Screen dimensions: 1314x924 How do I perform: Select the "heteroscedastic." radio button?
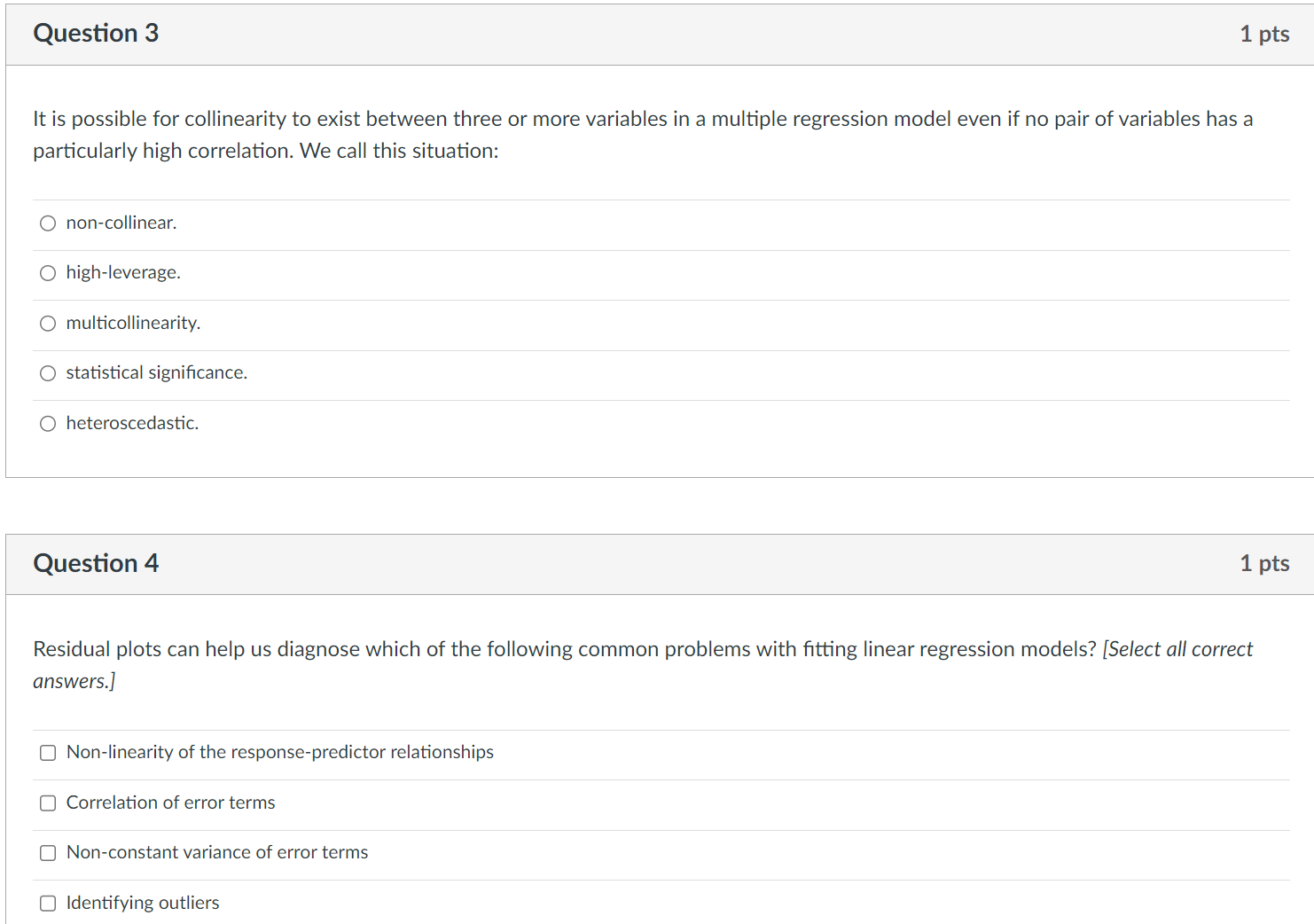[x=48, y=424]
